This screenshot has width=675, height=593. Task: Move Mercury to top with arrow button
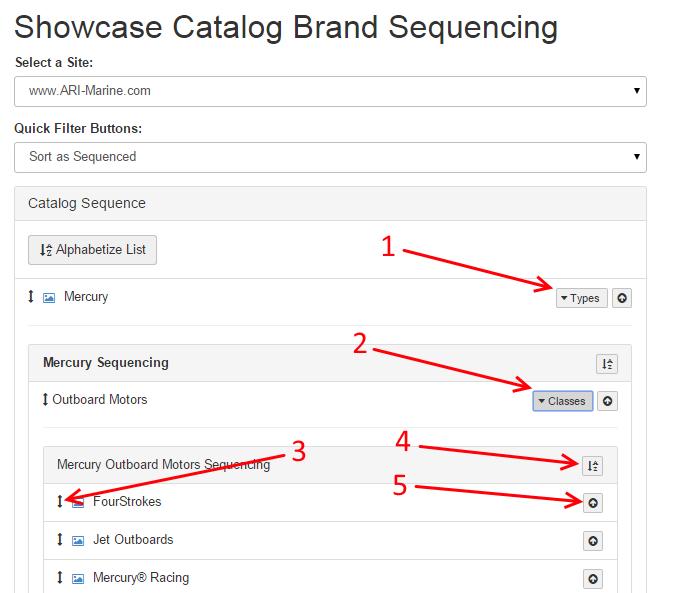coord(622,298)
